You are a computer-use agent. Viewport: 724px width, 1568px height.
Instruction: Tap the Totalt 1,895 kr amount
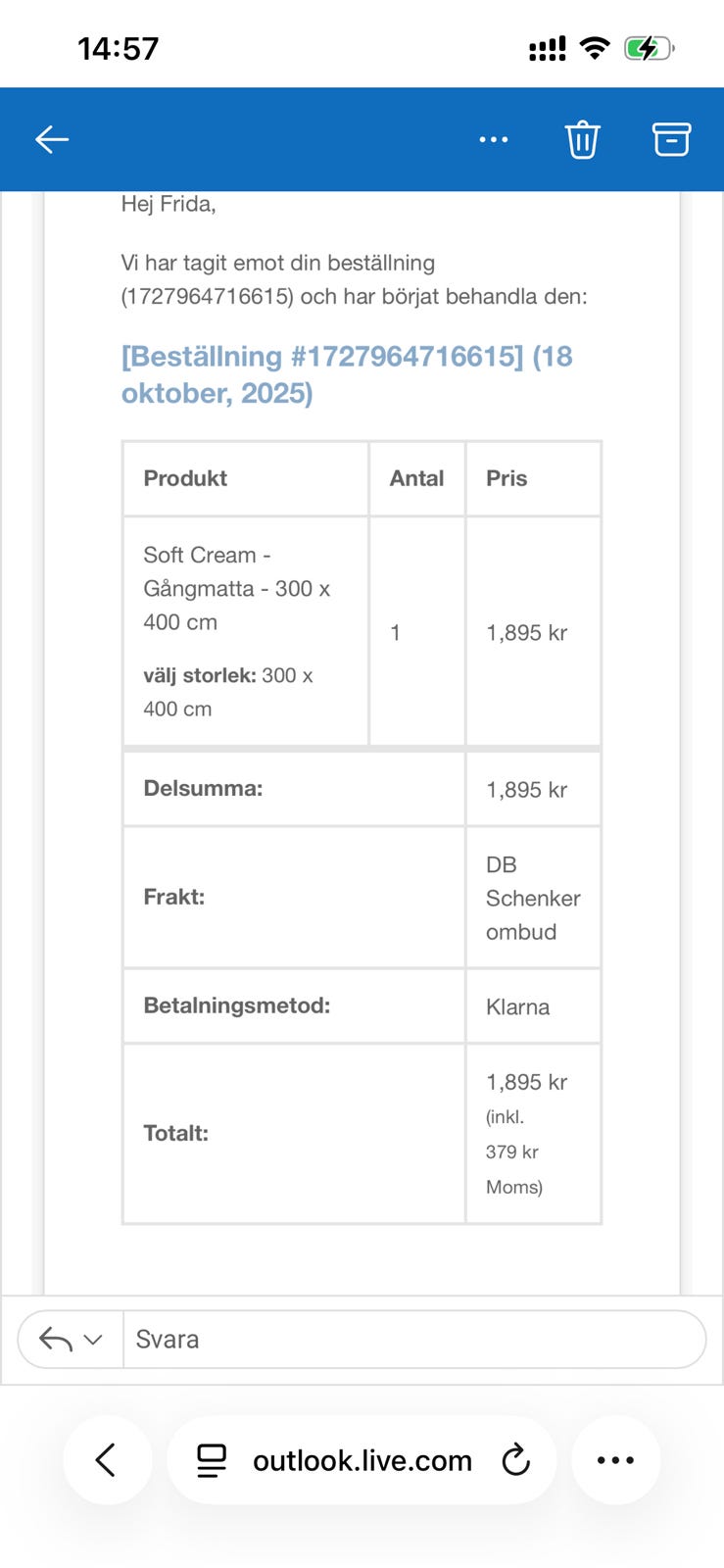[x=526, y=1082]
